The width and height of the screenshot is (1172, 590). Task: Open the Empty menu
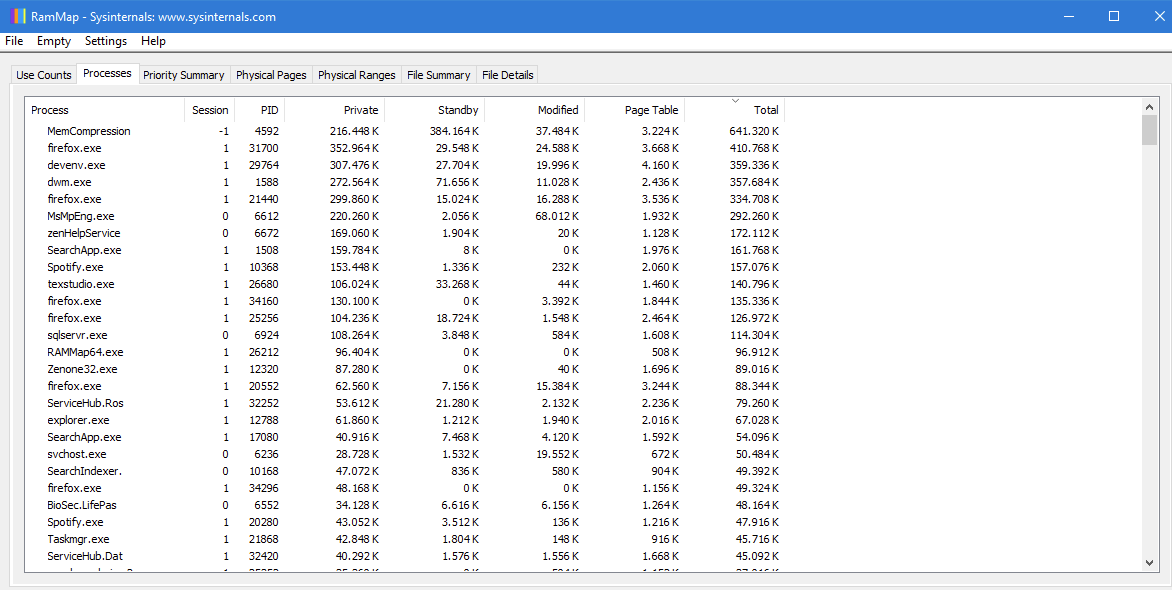[54, 41]
